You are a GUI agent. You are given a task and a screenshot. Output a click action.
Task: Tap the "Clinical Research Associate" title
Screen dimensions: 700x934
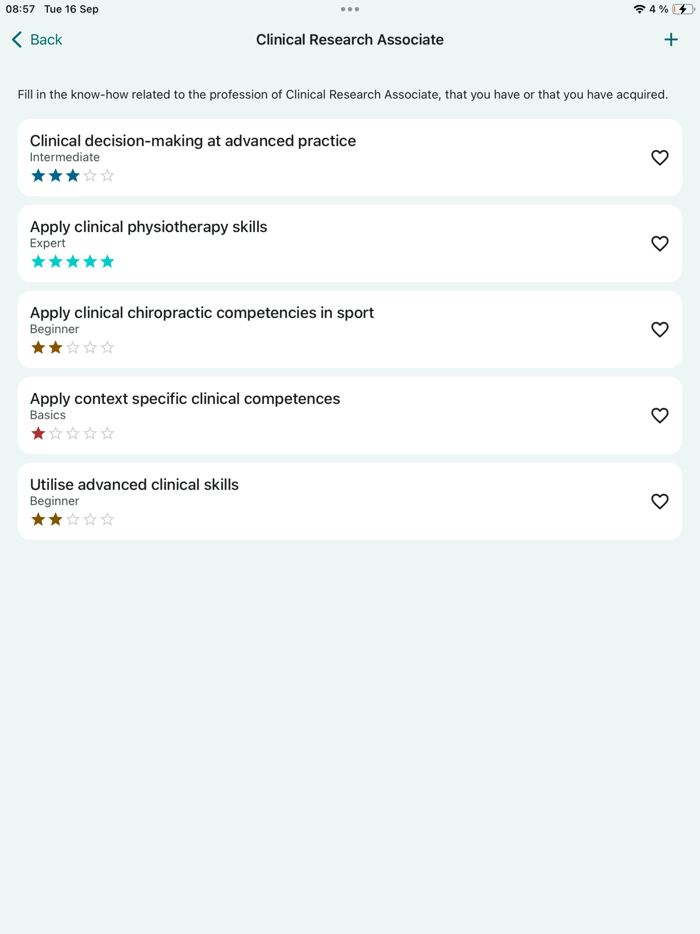coord(350,39)
